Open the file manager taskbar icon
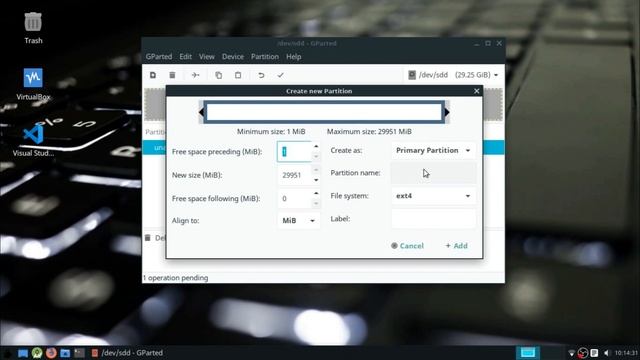The image size is (640, 360). point(65,353)
